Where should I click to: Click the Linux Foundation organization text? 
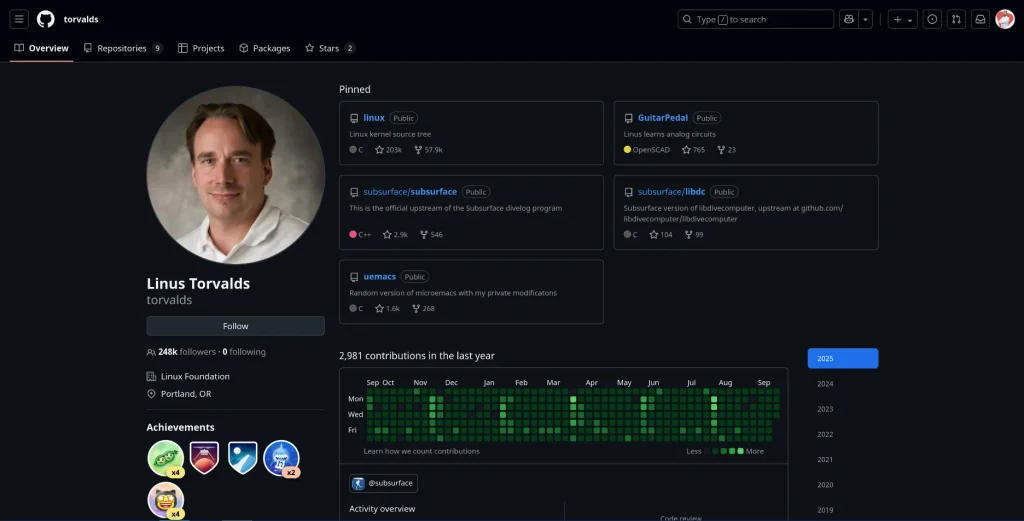tap(195, 377)
